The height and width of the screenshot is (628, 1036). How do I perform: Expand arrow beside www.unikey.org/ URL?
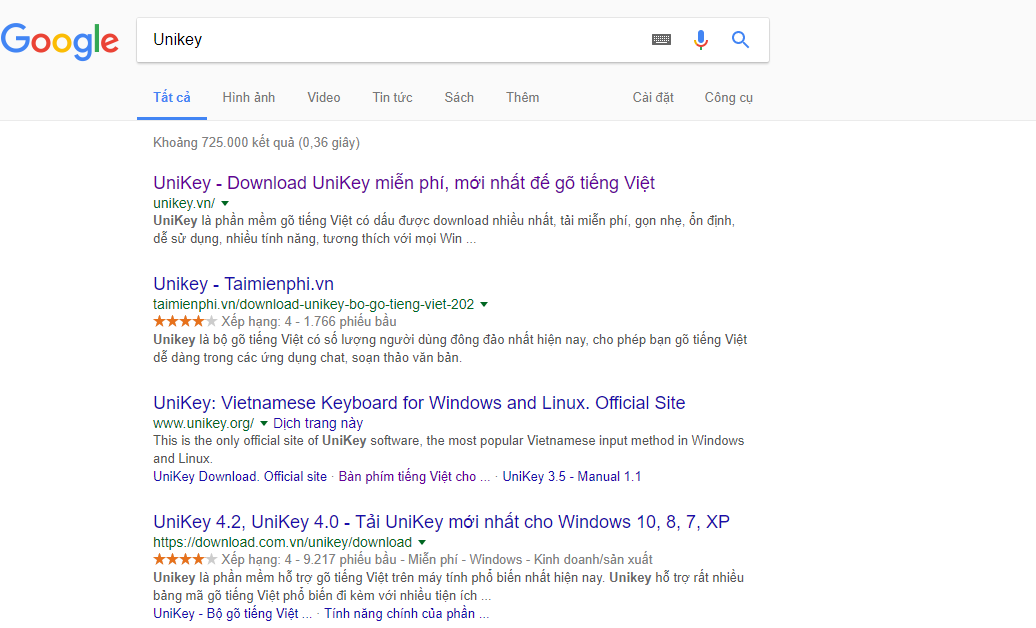pyautogui.click(x=264, y=424)
